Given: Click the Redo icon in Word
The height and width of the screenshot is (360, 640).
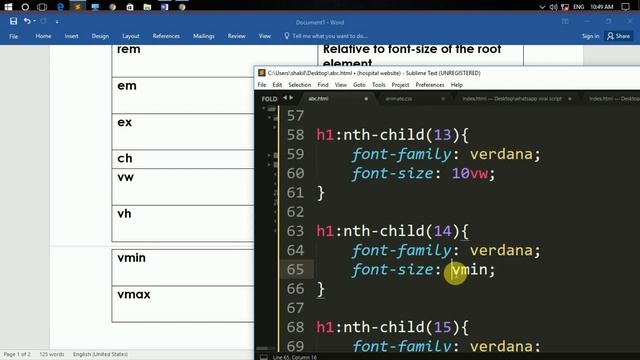Looking at the screenshot, I should click(43, 21).
